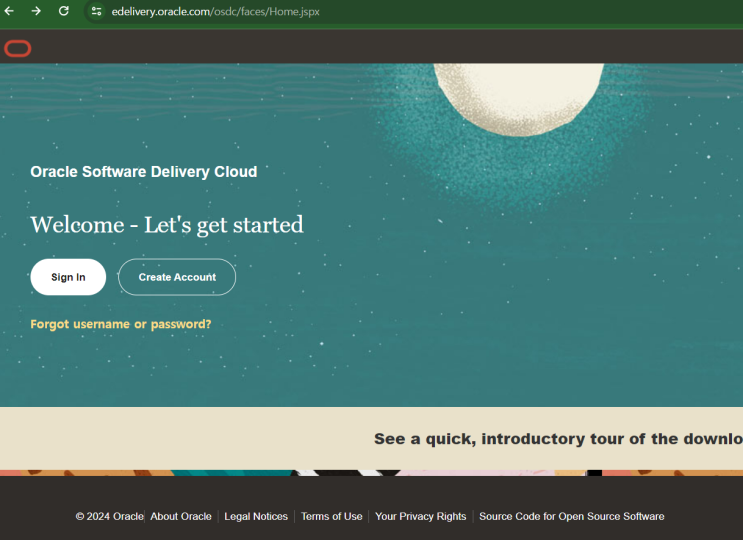Image resolution: width=743 pixels, height=540 pixels.
Task: Click the browser forward arrow
Action: pos(36,11)
